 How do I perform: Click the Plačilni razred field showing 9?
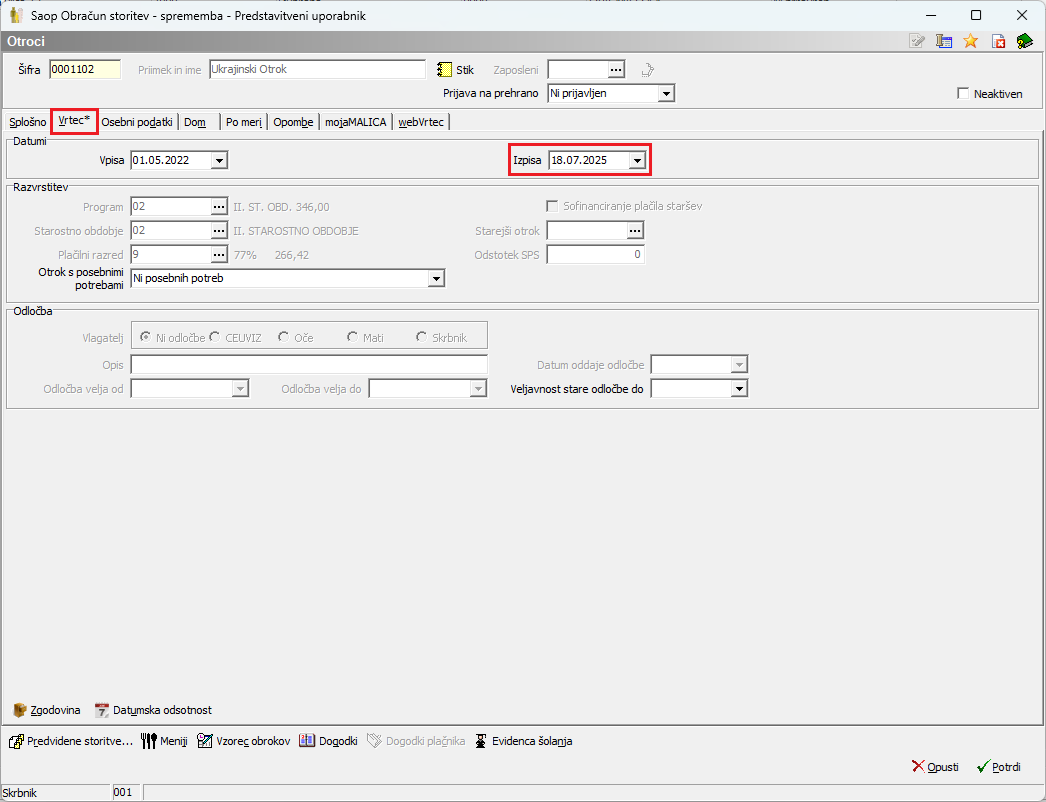[x=171, y=254]
